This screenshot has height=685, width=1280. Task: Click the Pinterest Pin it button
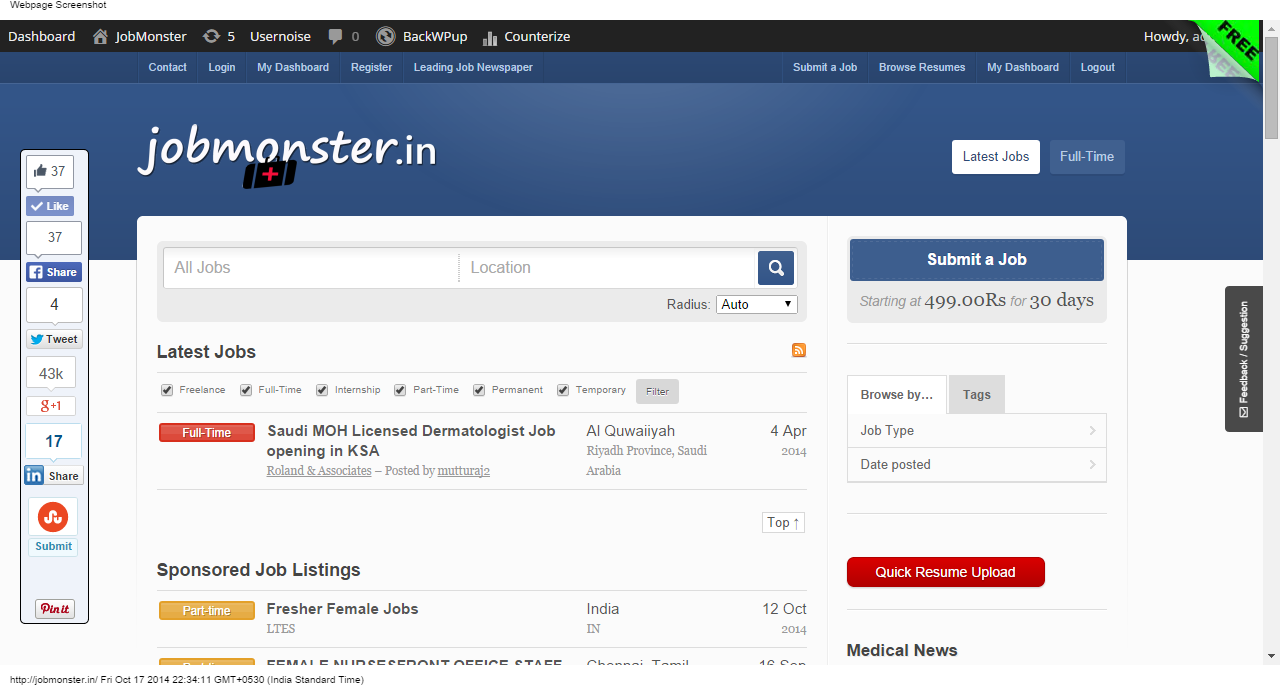click(x=55, y=609)
